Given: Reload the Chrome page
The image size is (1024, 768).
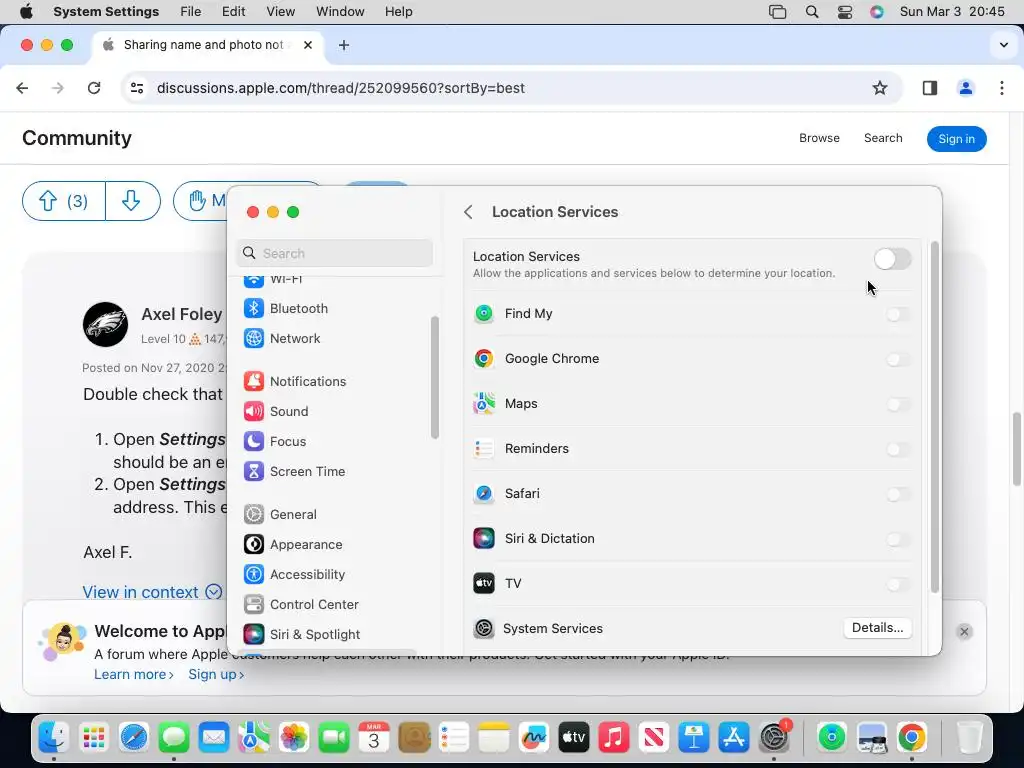Looking at the screenshot, I should (x=94, y=88).
